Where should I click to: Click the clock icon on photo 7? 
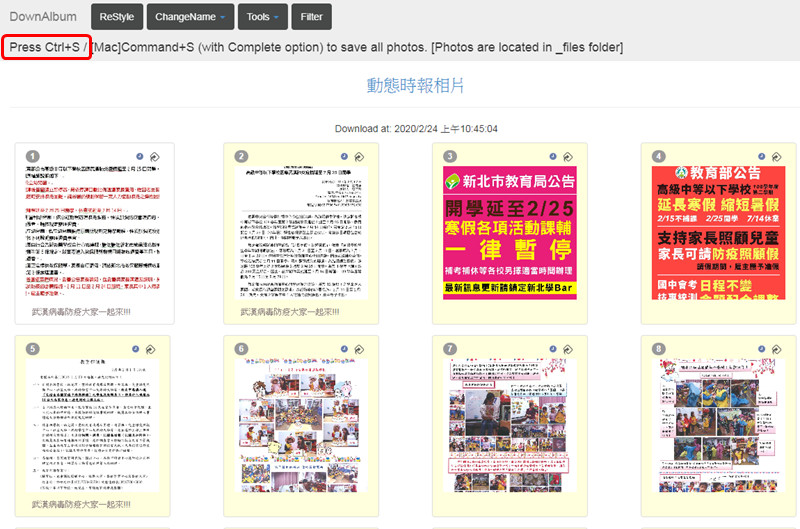[553, 349]
